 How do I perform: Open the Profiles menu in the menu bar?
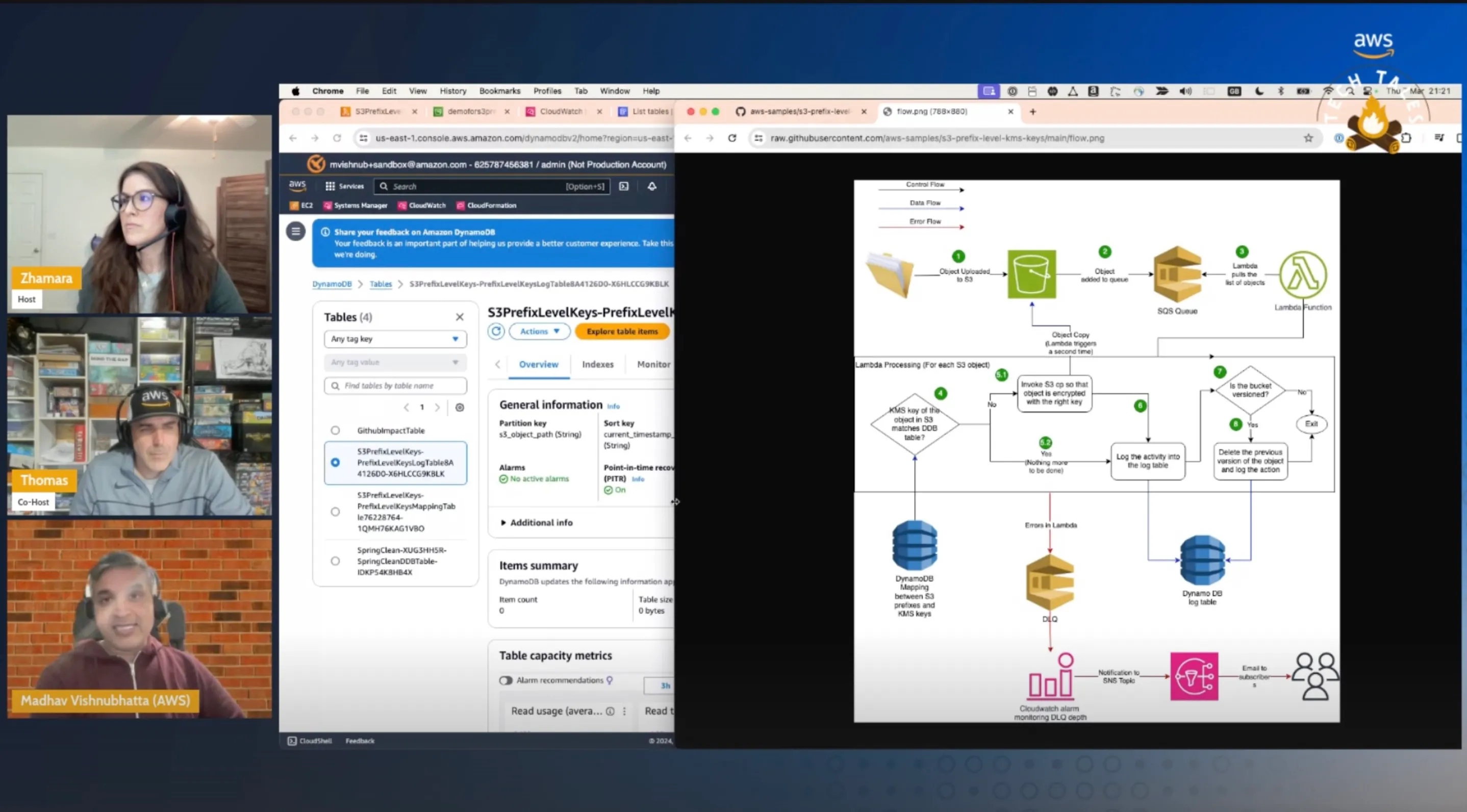547,91
